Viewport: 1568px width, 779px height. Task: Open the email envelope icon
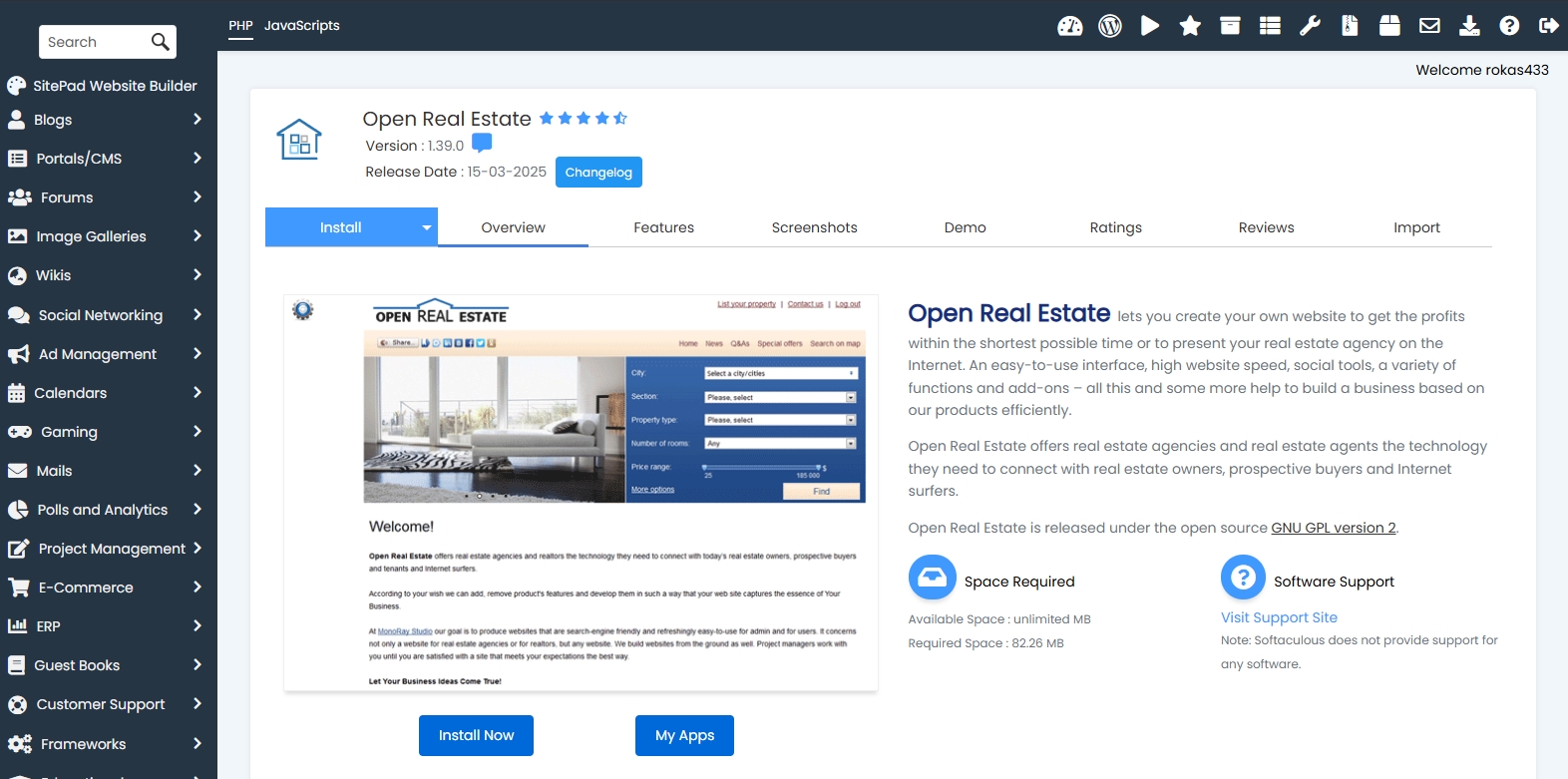pos(1429,26)
